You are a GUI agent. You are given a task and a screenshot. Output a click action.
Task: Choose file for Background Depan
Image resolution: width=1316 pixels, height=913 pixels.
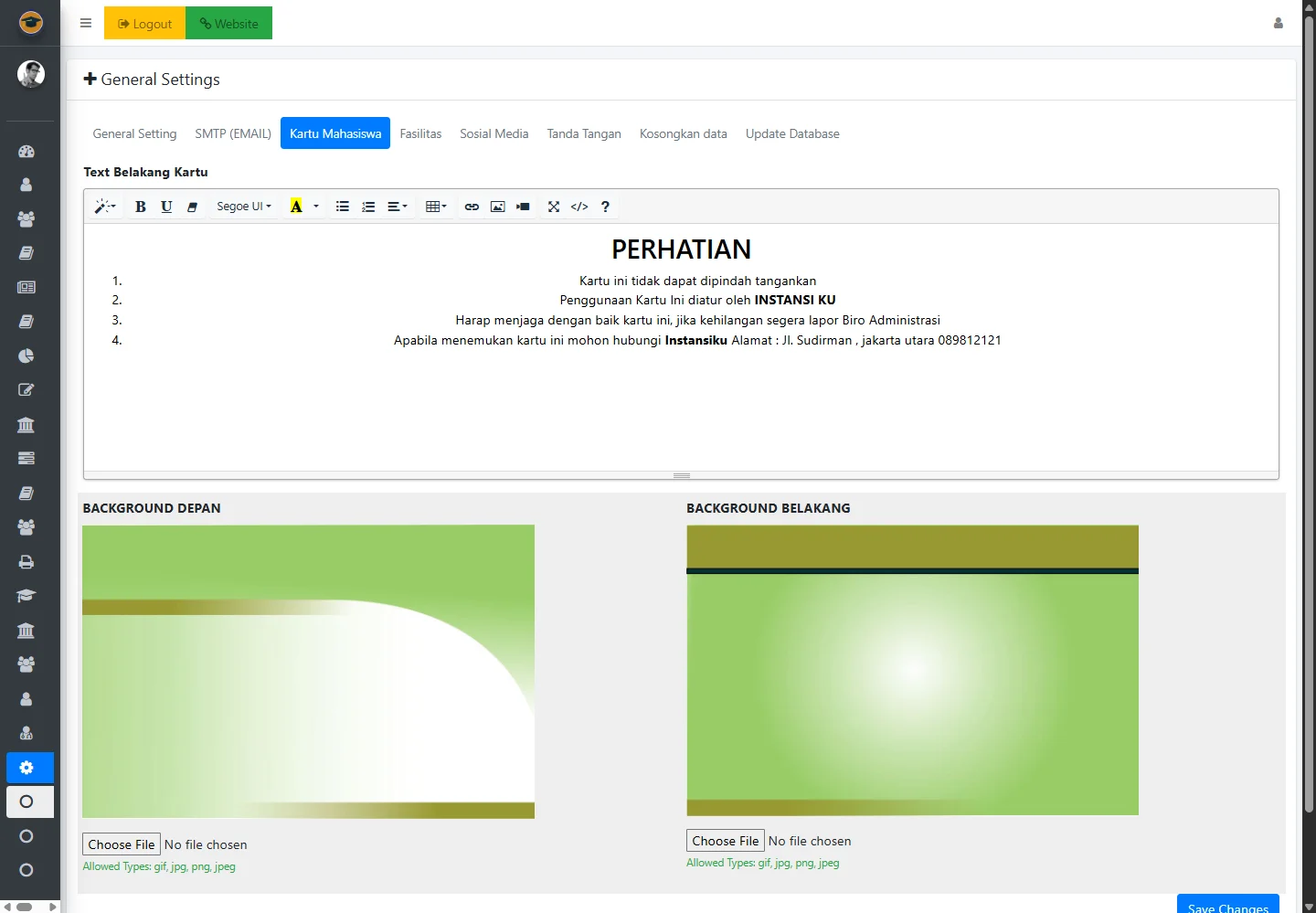coord(122,844)
